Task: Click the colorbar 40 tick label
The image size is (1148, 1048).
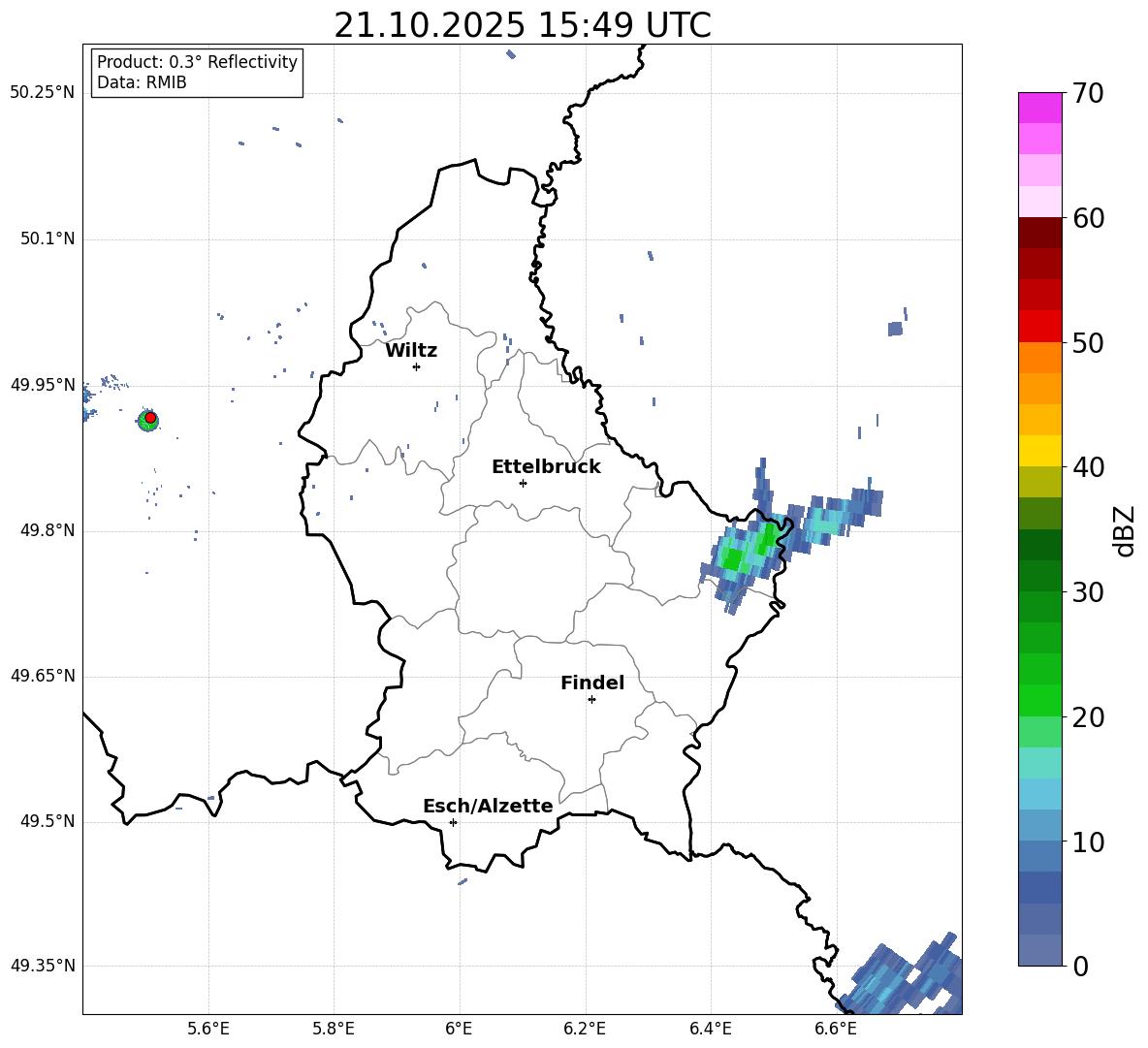Action: point(1088,467)
